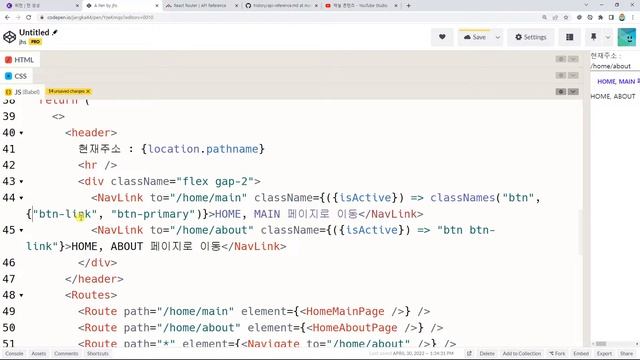The image size is (640, 360).
Task: Open HTML editor dropdown menu
Action: (573, 59)
